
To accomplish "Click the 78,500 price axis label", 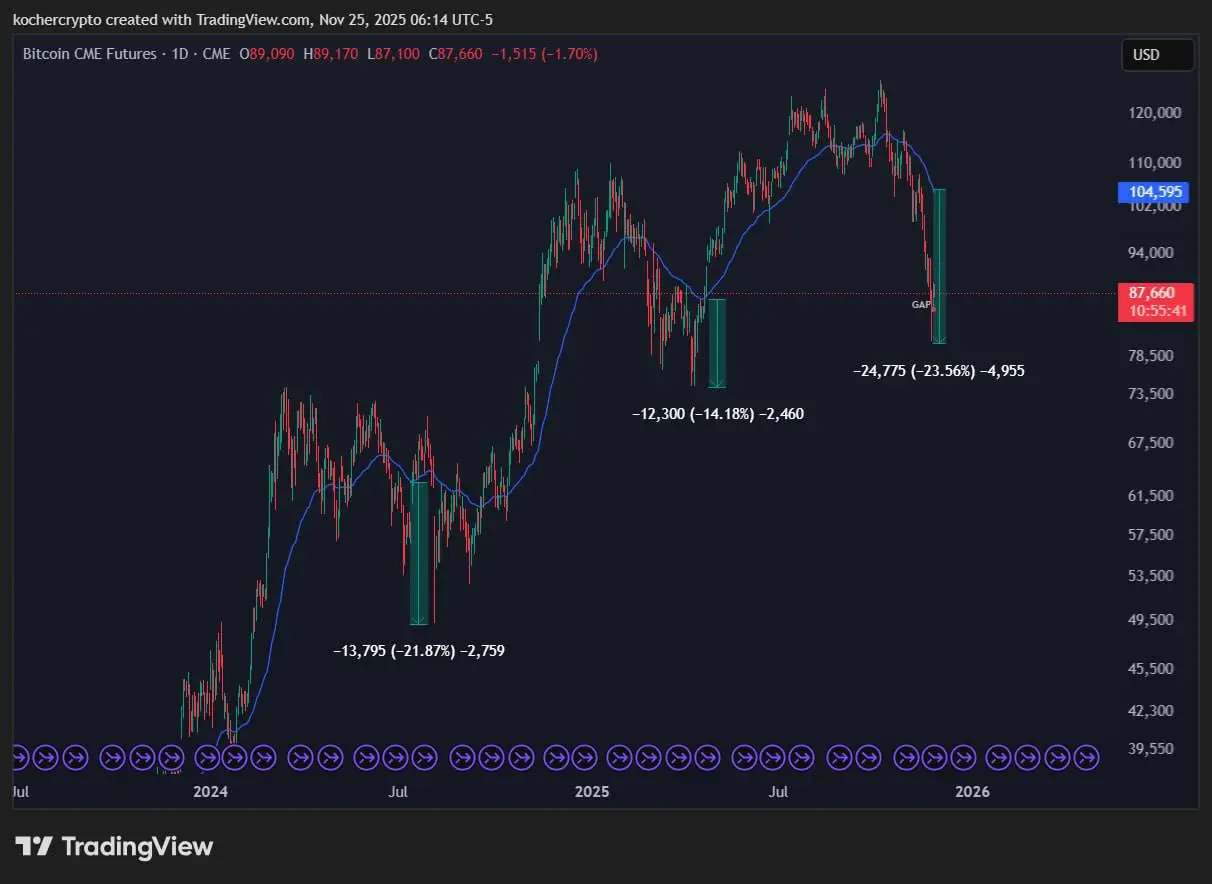I will pos(1153,356).
